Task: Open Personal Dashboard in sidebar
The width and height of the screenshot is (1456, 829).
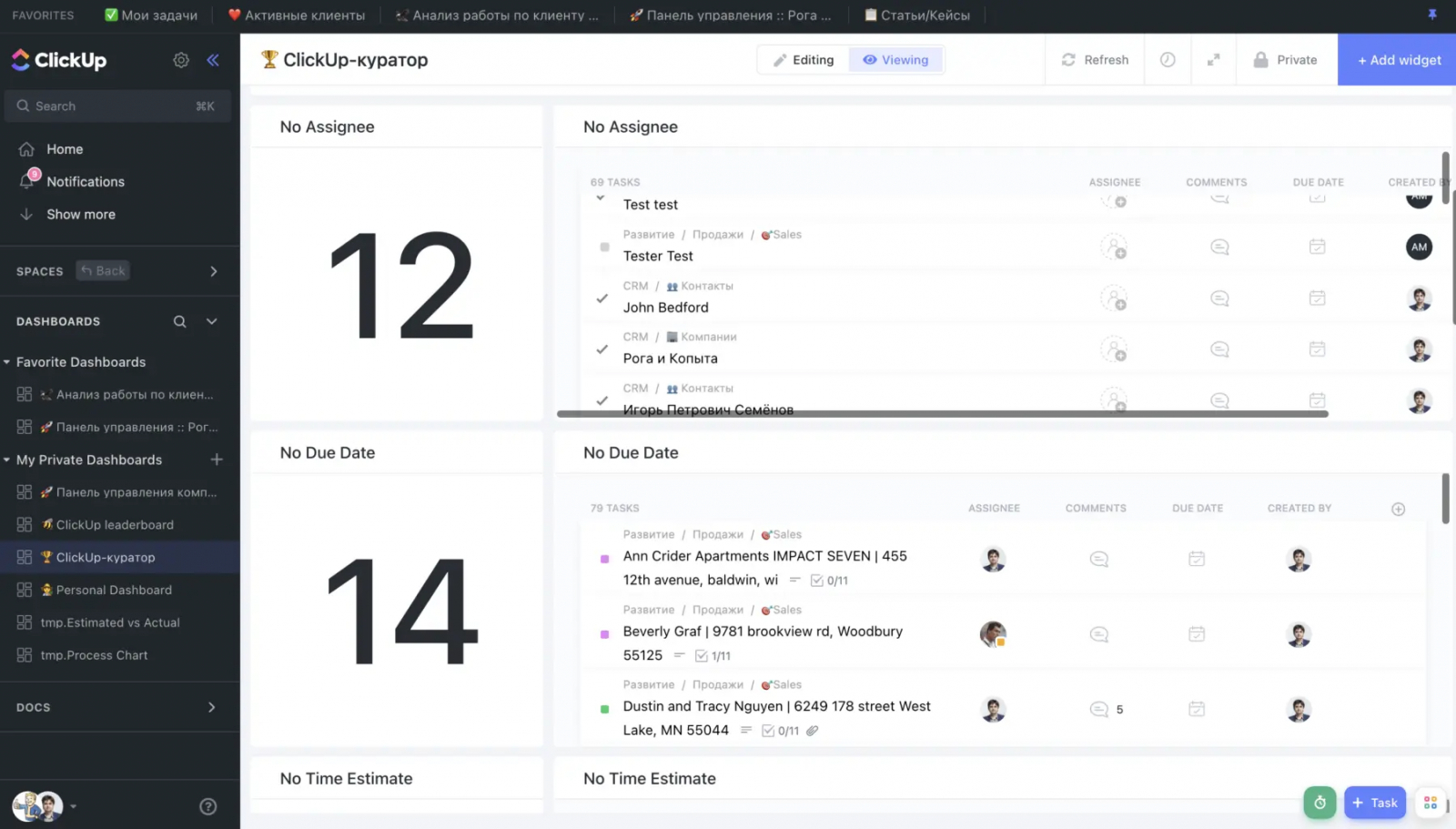Action: point(114,591)
